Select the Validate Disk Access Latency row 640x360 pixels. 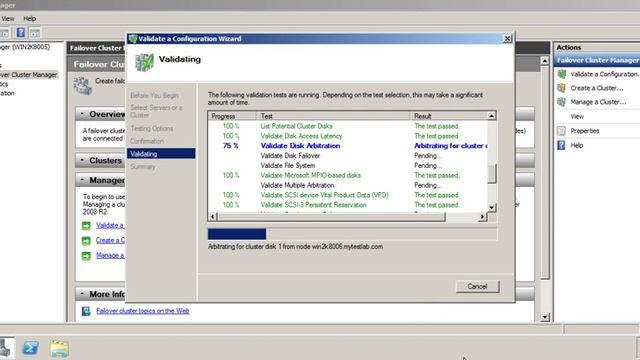348,136
